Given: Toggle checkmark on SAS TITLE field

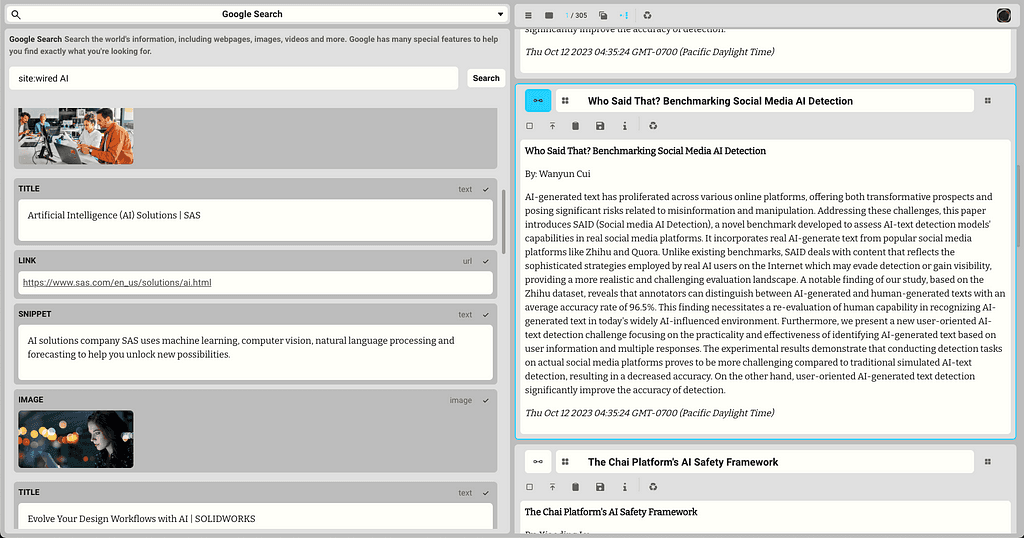Looking at the screenshot, I should click(486, 189).
